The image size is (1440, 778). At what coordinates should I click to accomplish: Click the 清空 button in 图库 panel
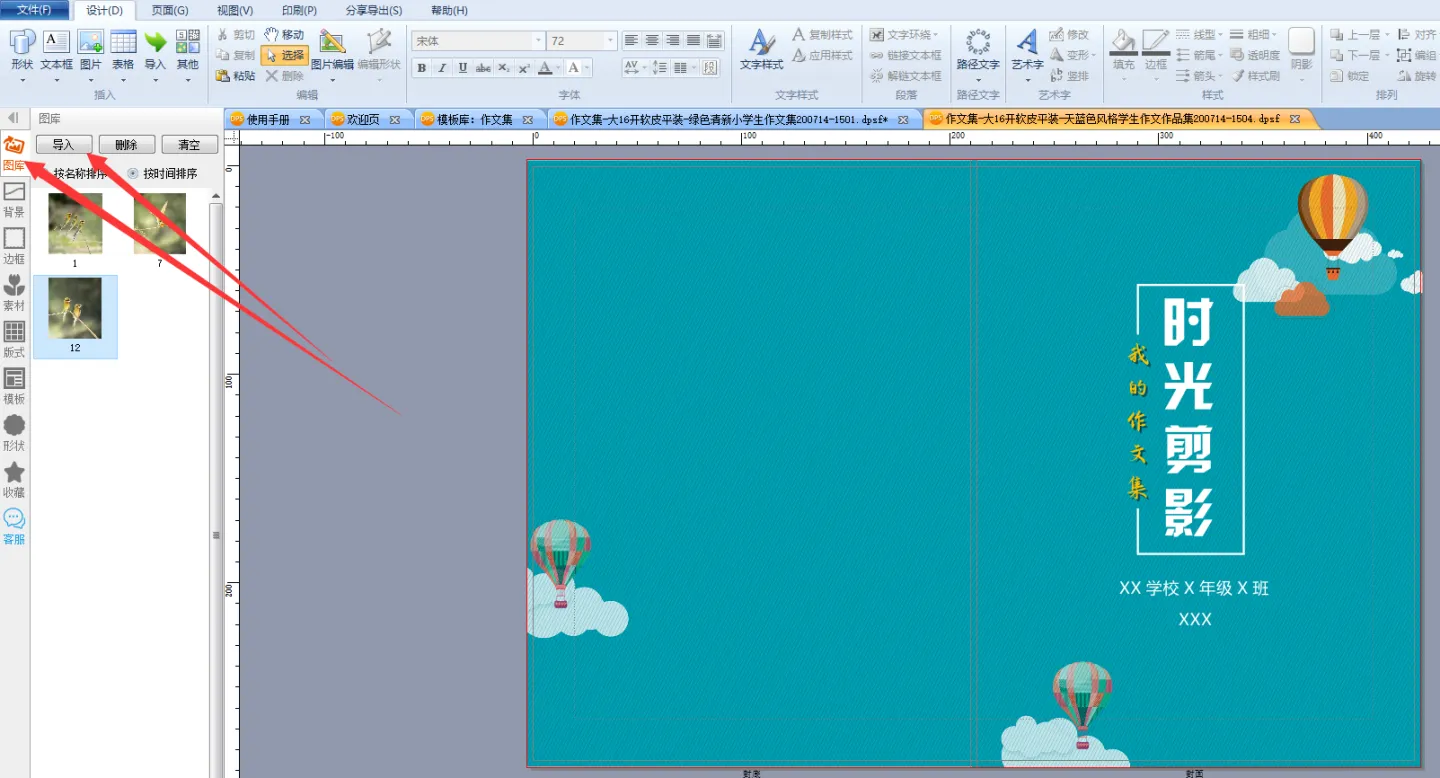pos(189,145)
